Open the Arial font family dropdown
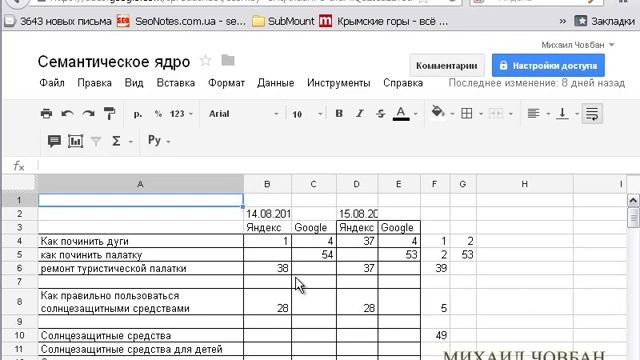 click(243, 114)
